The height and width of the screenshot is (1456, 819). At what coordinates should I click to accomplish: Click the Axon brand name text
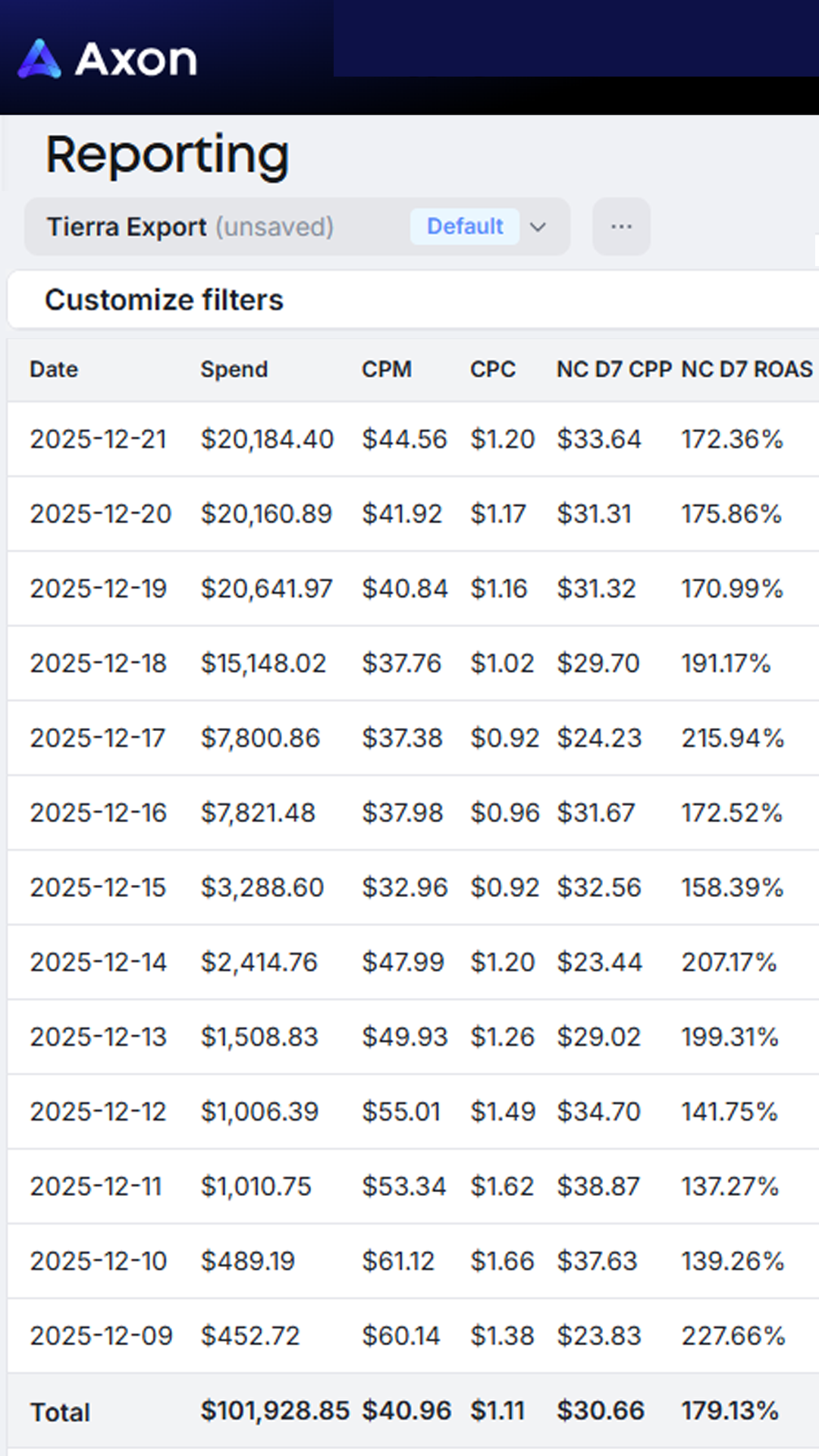(x=136, y=59)
